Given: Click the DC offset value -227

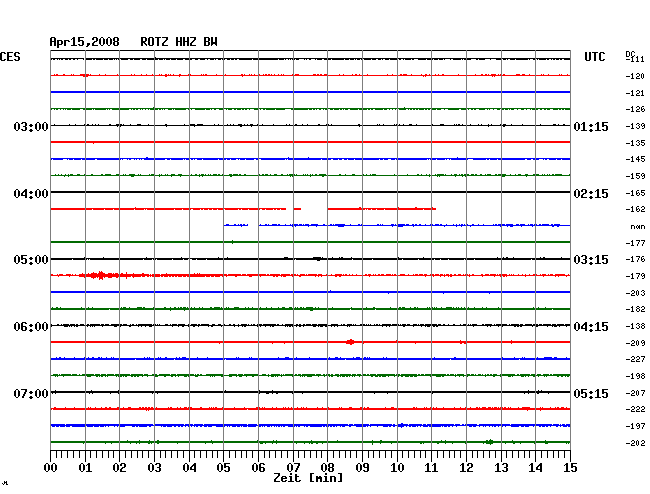Looking at the screenshot, I should click(x=635, y=359).
